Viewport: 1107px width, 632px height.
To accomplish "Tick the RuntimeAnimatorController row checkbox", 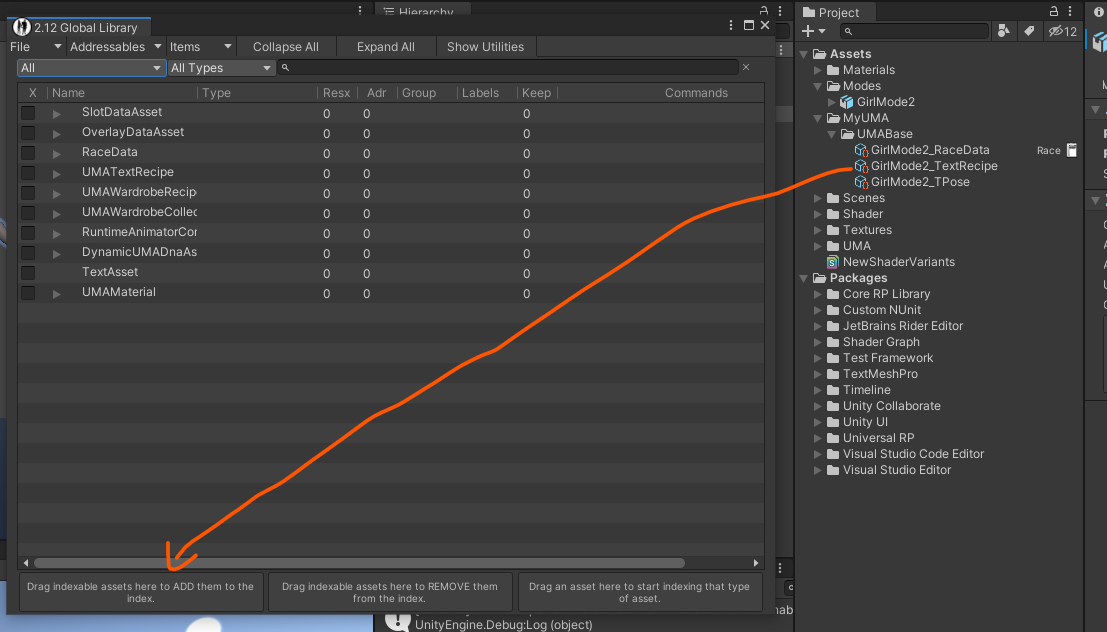I will click(x=28, y=233).
